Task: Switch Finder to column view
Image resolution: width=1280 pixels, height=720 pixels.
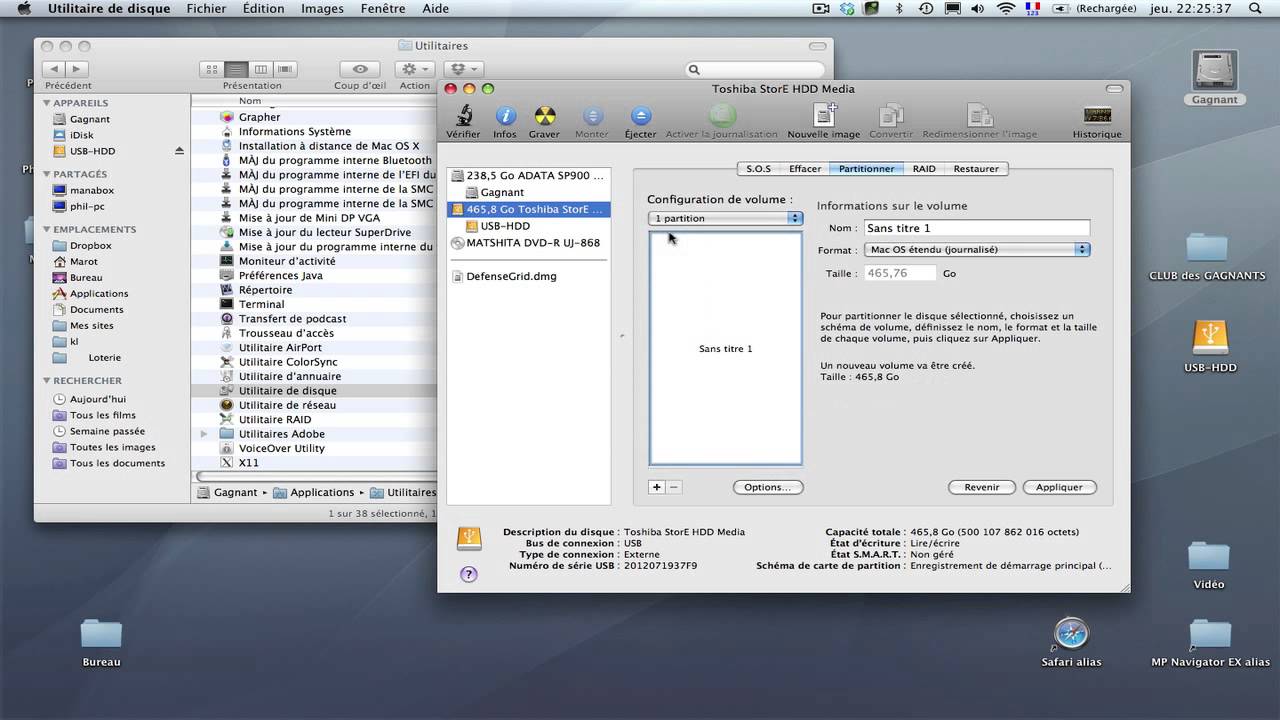Action: pos(261,69)
